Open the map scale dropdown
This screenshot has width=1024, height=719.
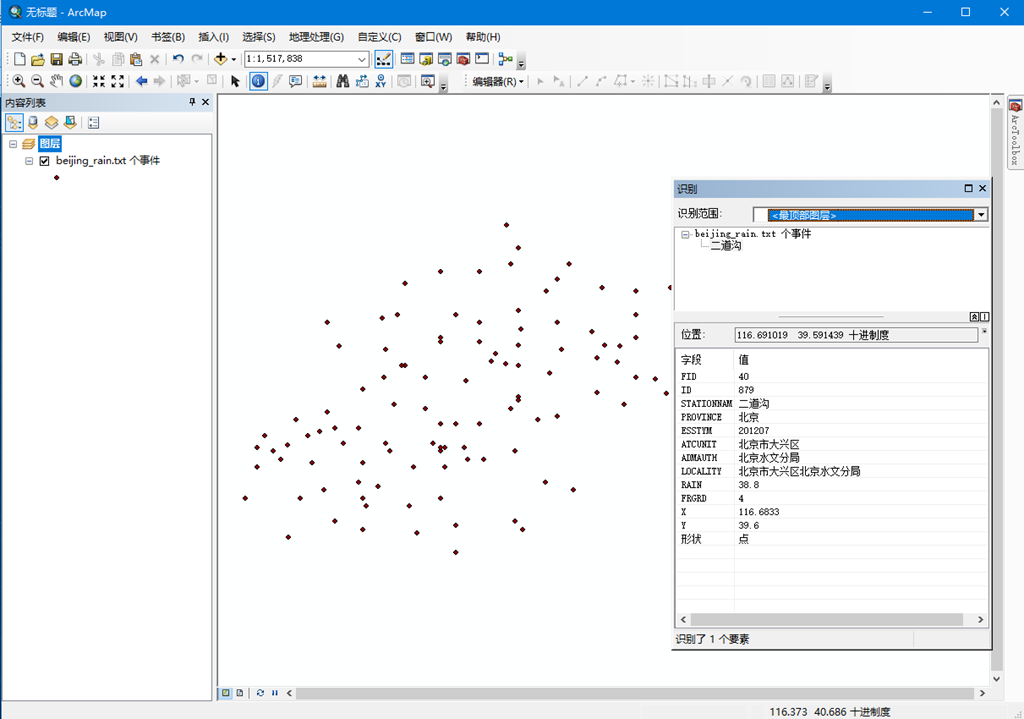(x=362, y=59)
